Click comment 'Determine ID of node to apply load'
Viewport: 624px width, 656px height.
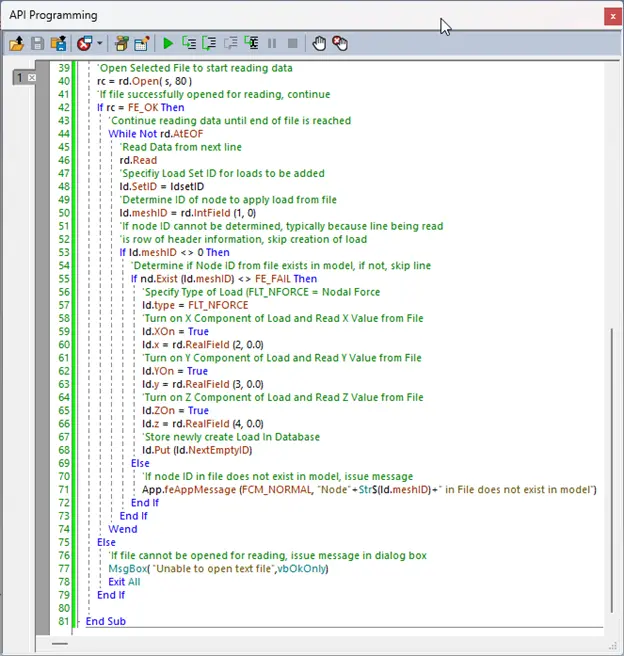(x=228, y=200)
